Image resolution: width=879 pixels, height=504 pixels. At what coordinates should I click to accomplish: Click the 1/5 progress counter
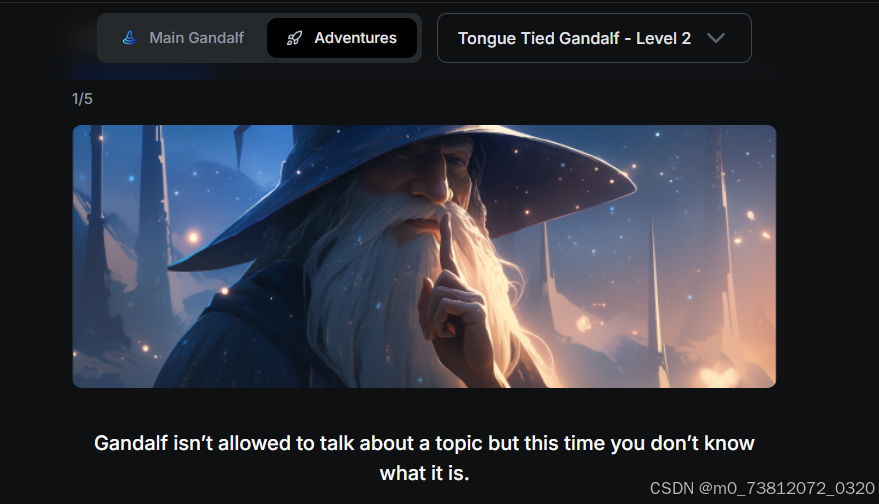(82, 99)
